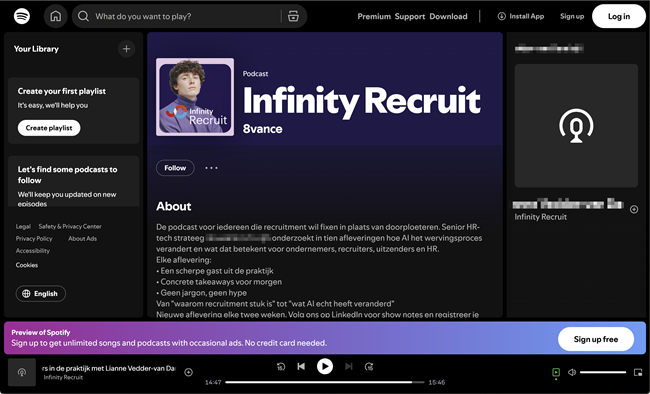The height and width of the screenshot is (394, 650).
Task: Skip forward 15 seconds
Action: [369, 367]
